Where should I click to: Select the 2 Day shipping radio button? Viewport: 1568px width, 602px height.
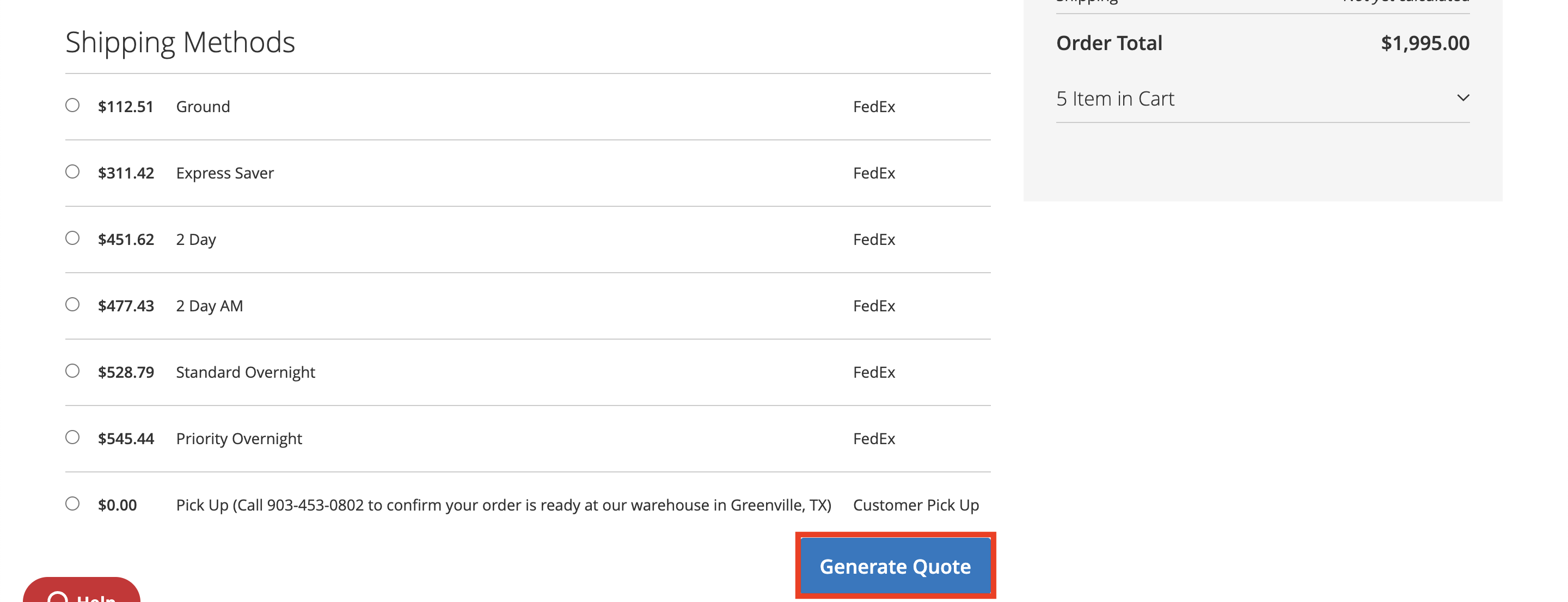pos(72,238)
